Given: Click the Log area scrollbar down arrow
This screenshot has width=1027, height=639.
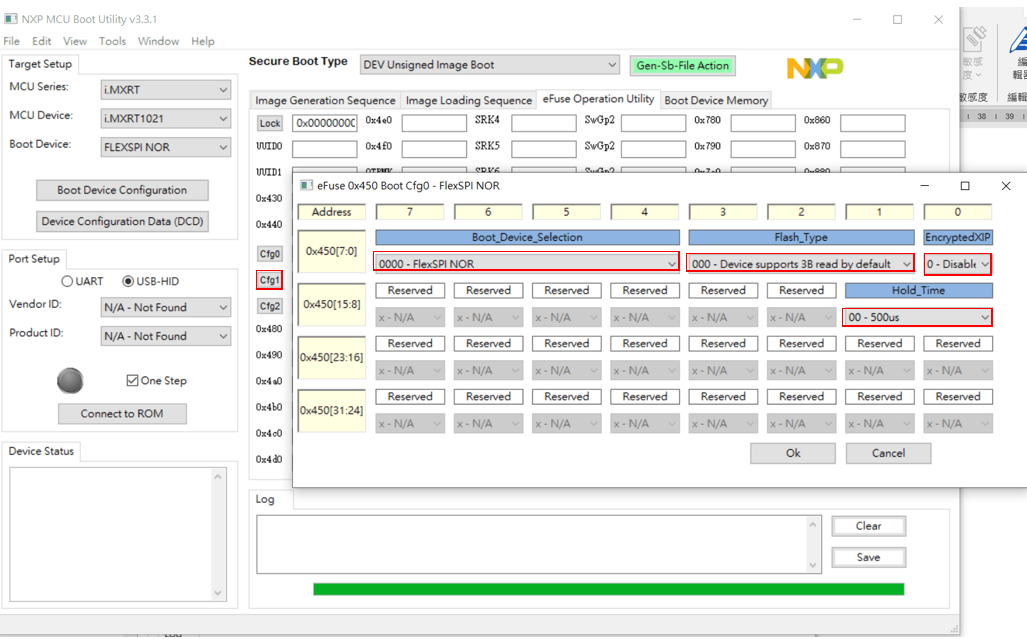Looking at the screenshot, I should (x=813, y=566).
